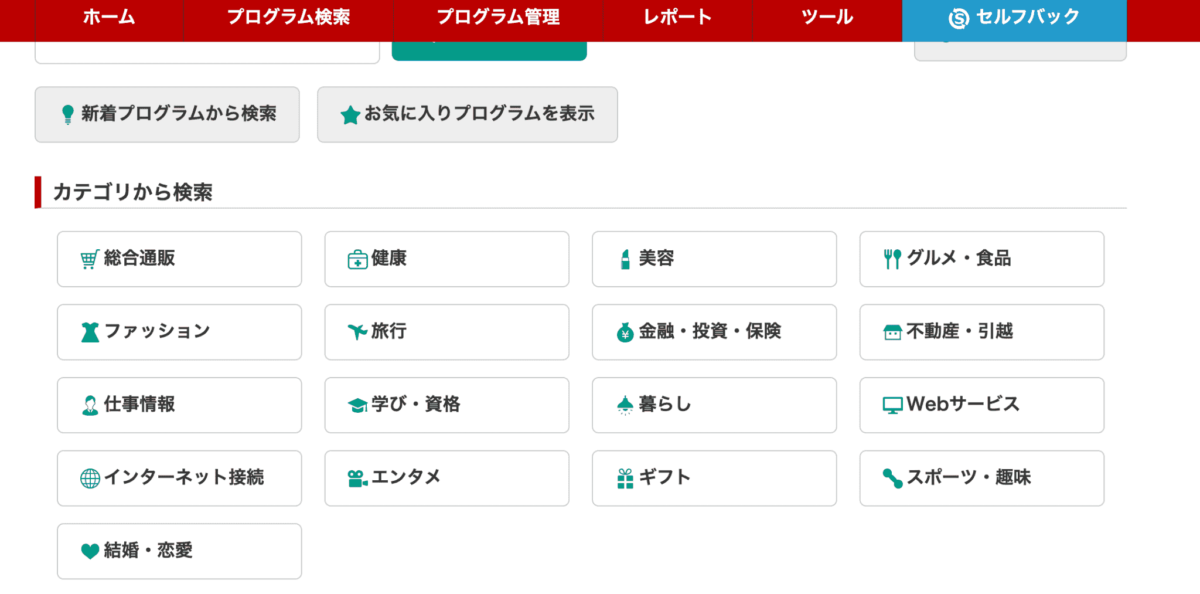Select the ファッション category button
1200x594 pixels.
coord(179,332)
